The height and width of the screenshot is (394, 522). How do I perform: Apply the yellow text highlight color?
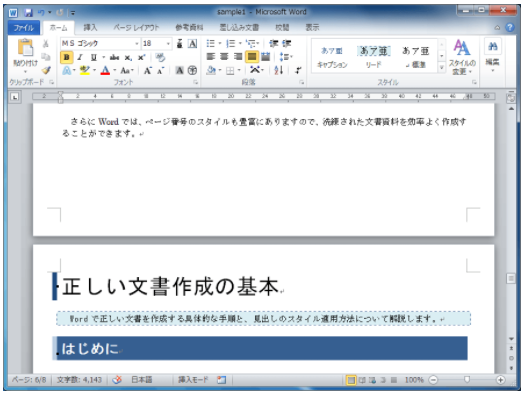click(85, 70)
